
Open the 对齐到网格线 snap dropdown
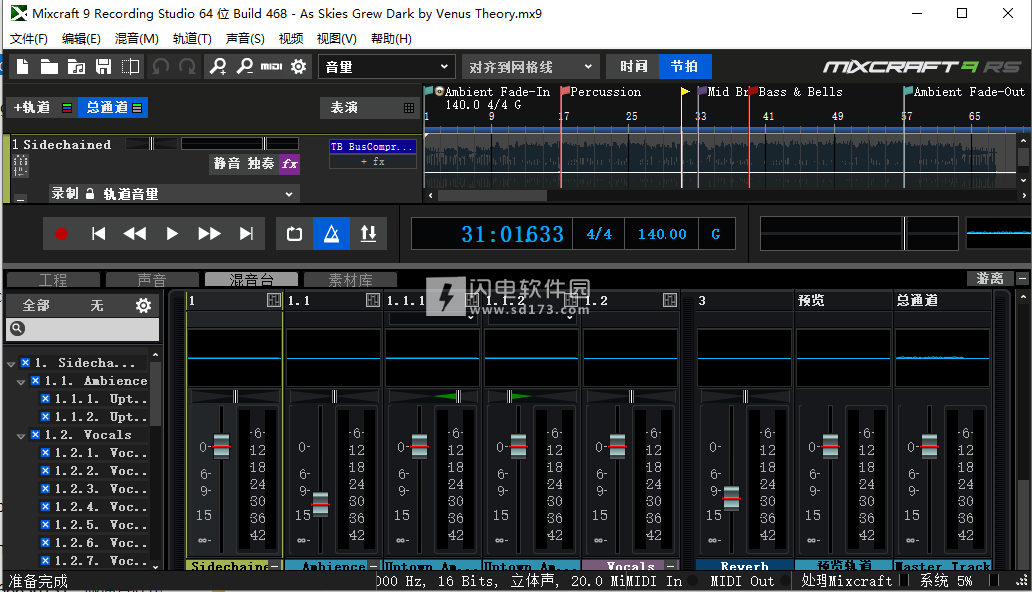(x=530, y=67)
